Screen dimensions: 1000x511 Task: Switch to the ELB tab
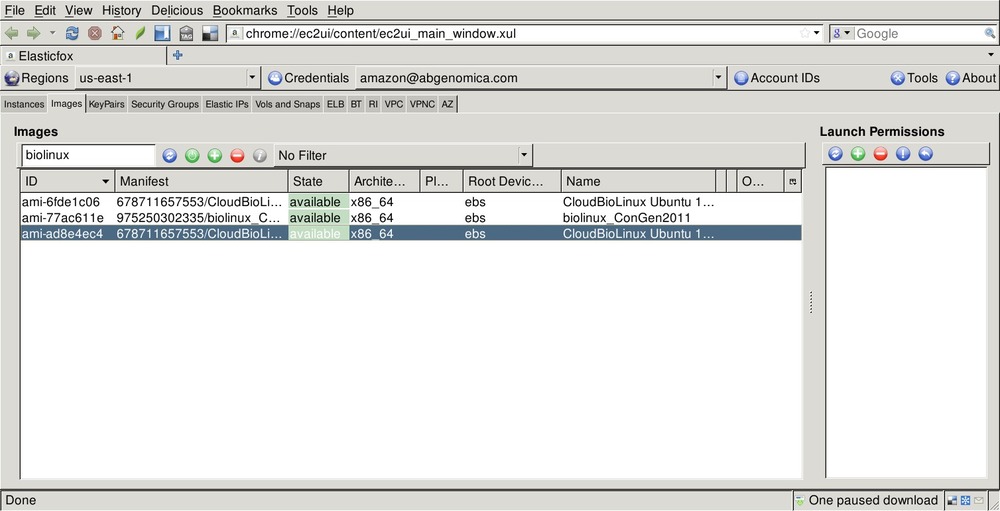[x=335, y=104]
